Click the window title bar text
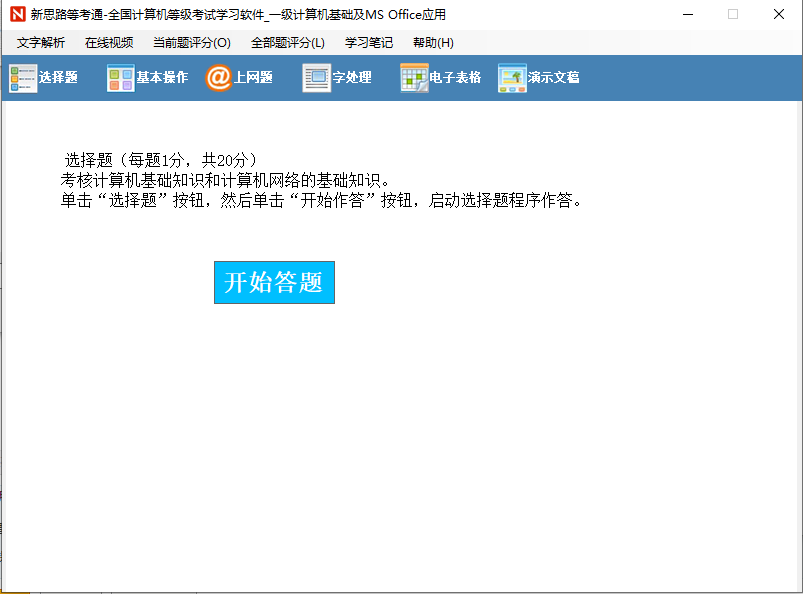Screen dimensions: 803x594 click(x=238, y=14)
